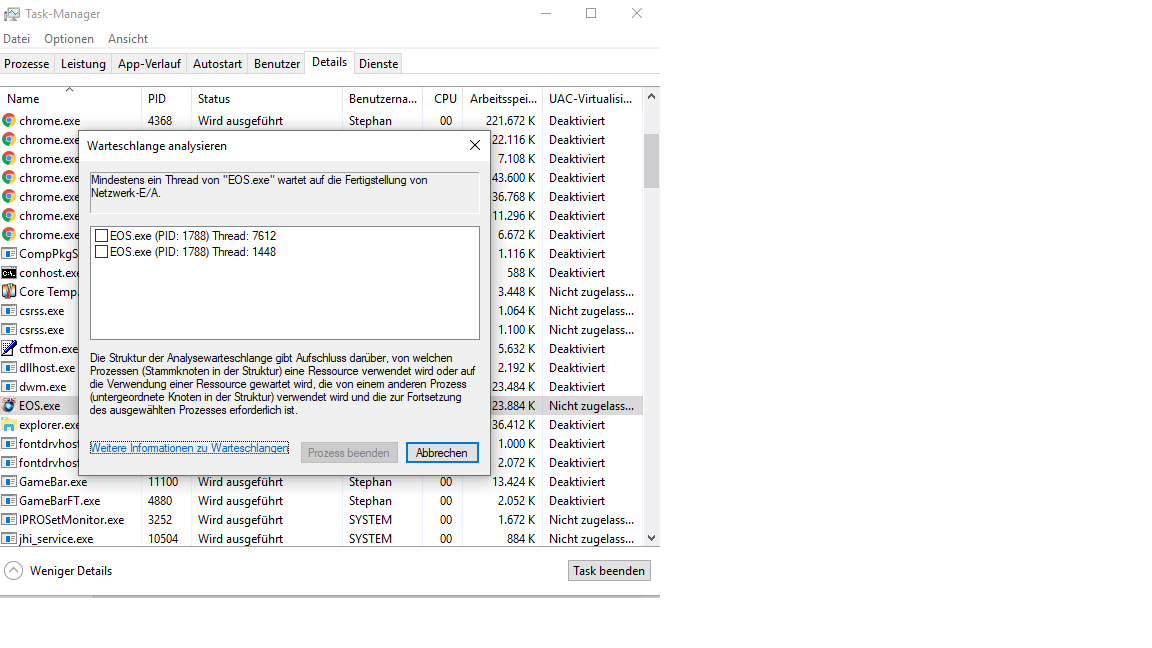Click the GameBar.exe process icon
This screenshot has height=648, width=1152.
point(9,482)
